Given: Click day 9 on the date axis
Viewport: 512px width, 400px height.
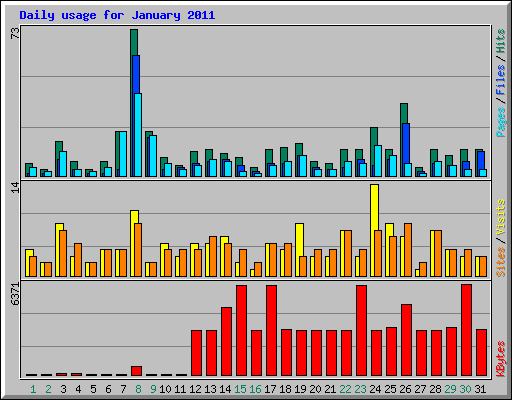Looking at the screenshot, I should (x=153, y=389).
